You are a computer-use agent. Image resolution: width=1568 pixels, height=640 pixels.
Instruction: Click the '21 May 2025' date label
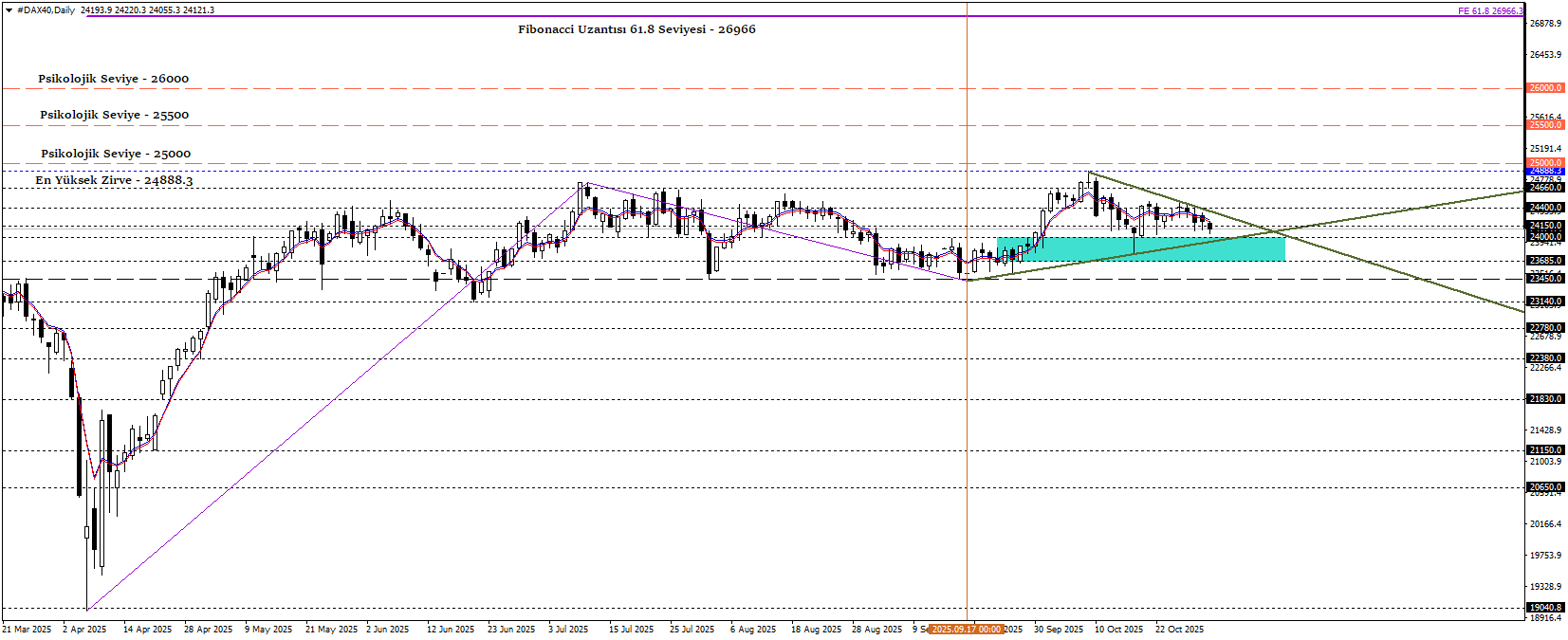tap(332, 630)
